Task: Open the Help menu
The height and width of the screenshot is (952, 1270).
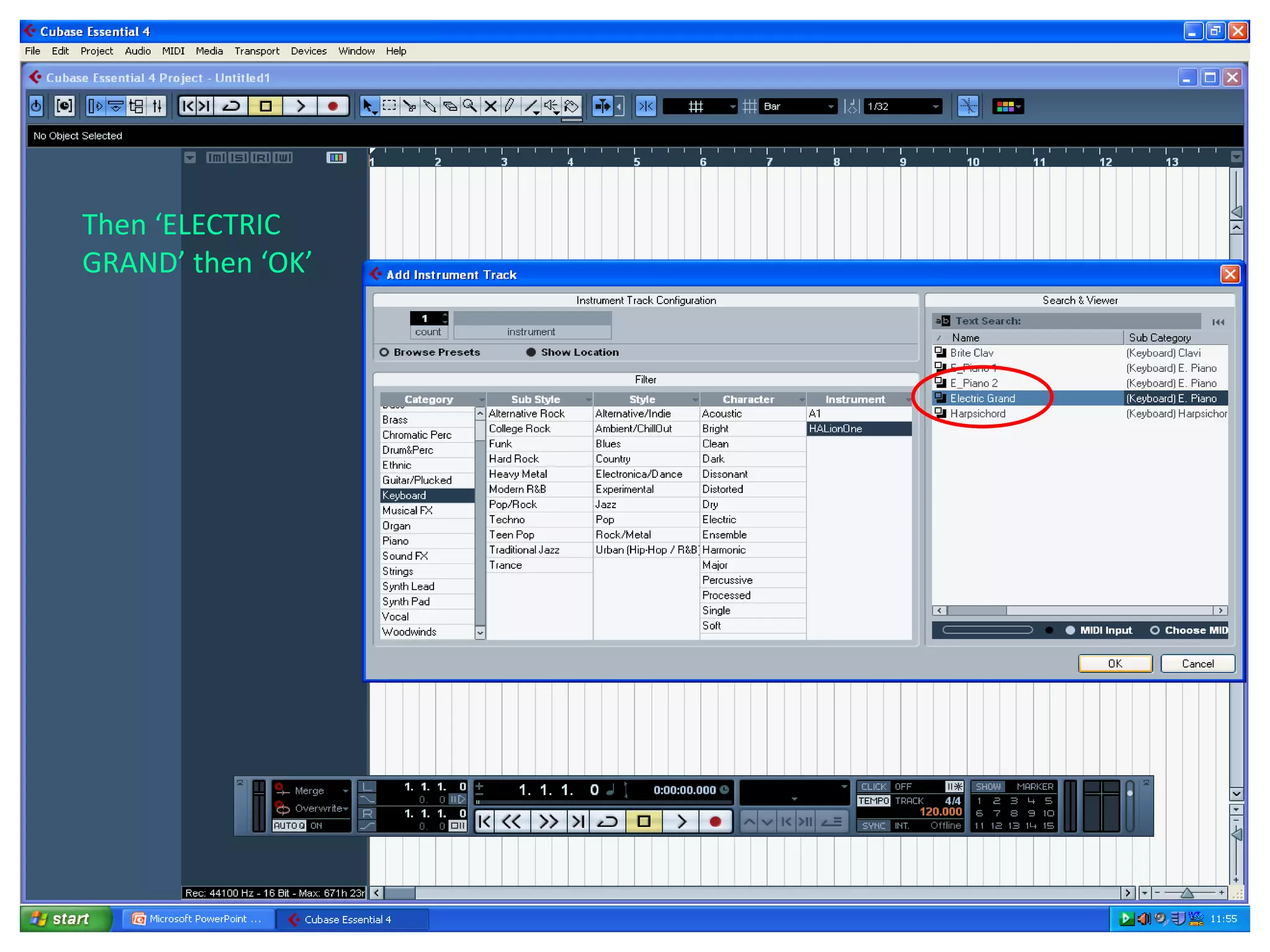Action: click(x=396, y=51)
